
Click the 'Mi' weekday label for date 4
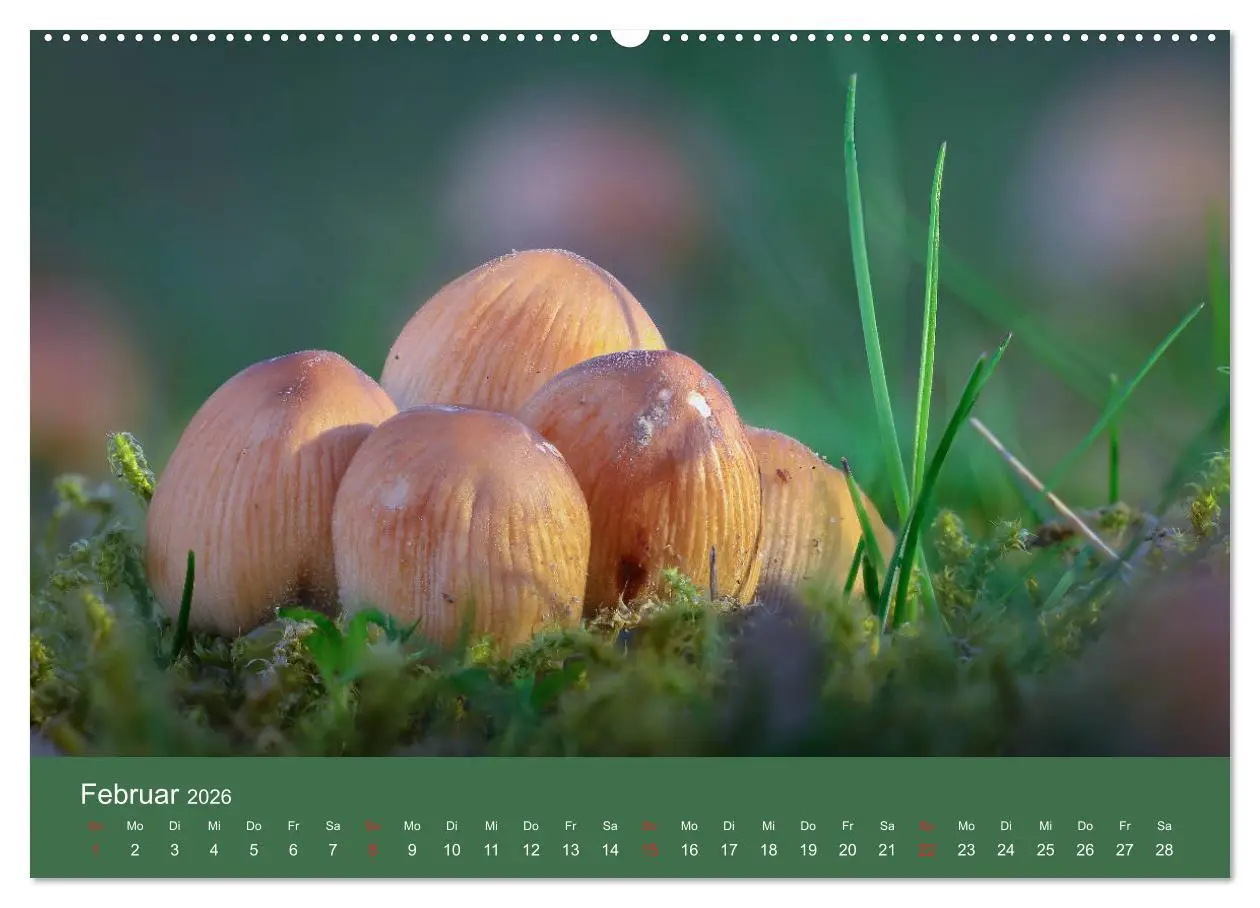[214, 826]
